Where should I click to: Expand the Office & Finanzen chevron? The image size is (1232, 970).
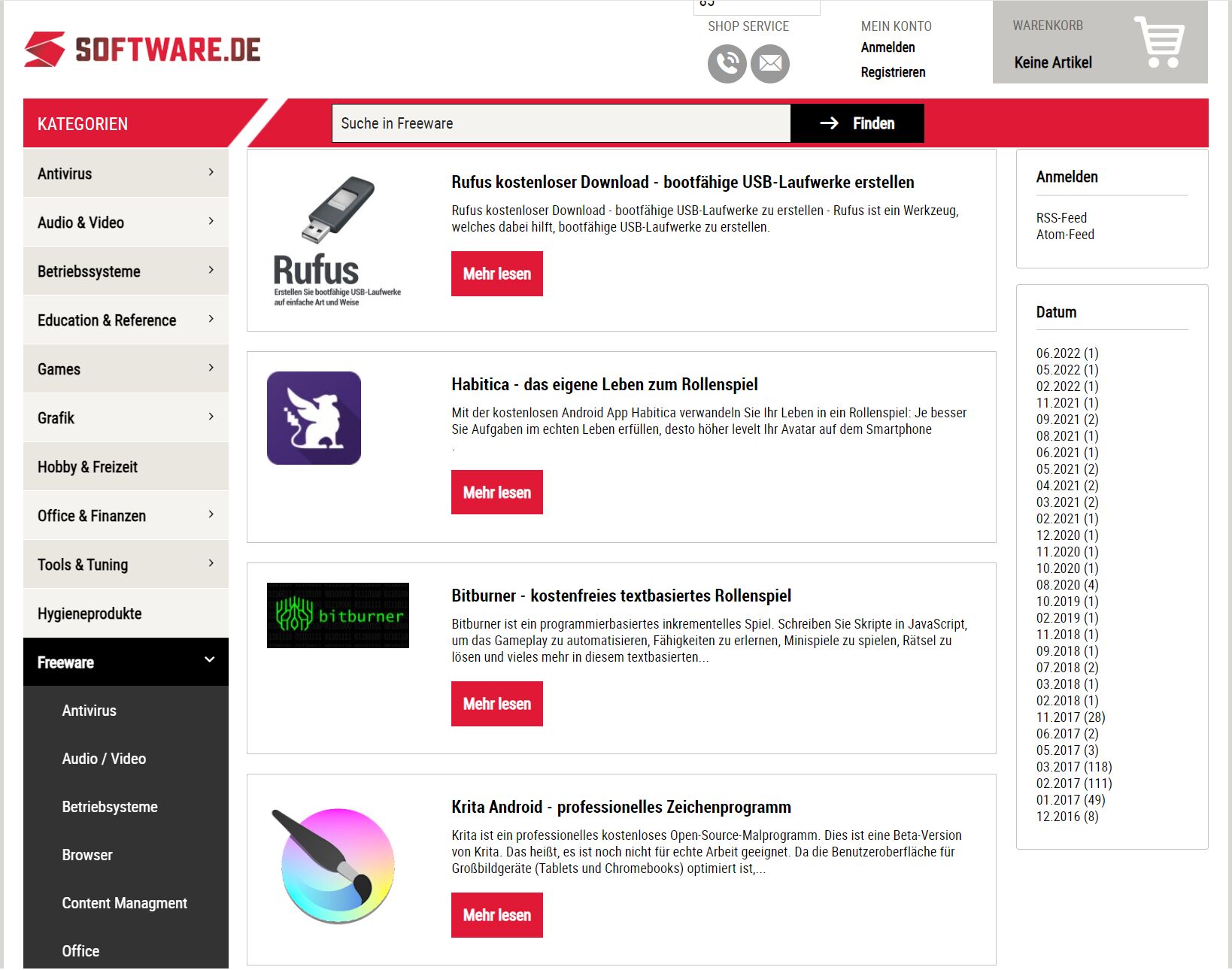pyautogui.click(x=211, y=514)
